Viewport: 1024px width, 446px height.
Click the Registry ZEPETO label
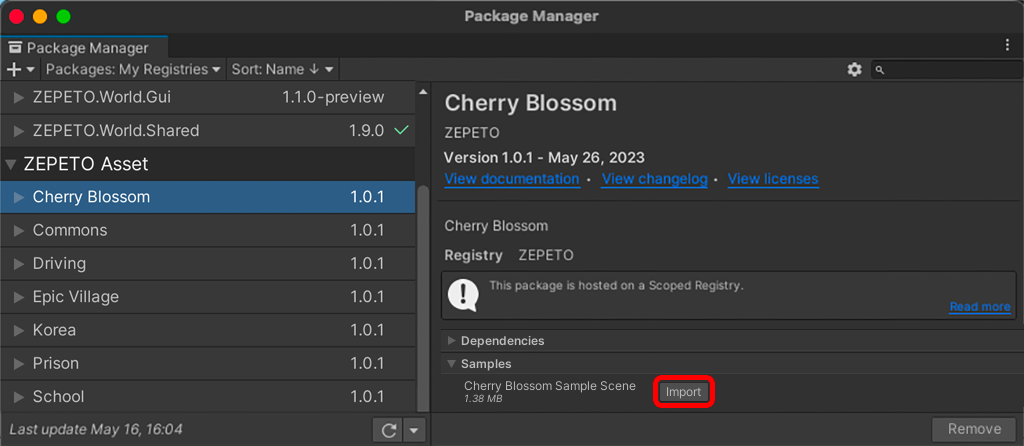[x=509, y=255]
